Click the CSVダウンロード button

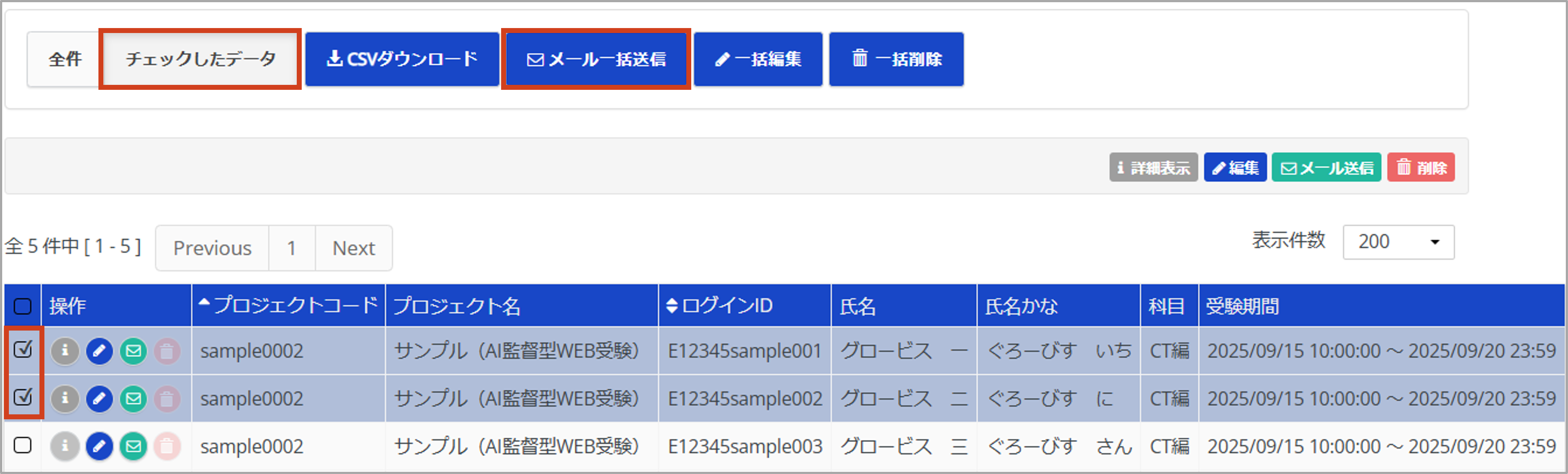[402, 59]
